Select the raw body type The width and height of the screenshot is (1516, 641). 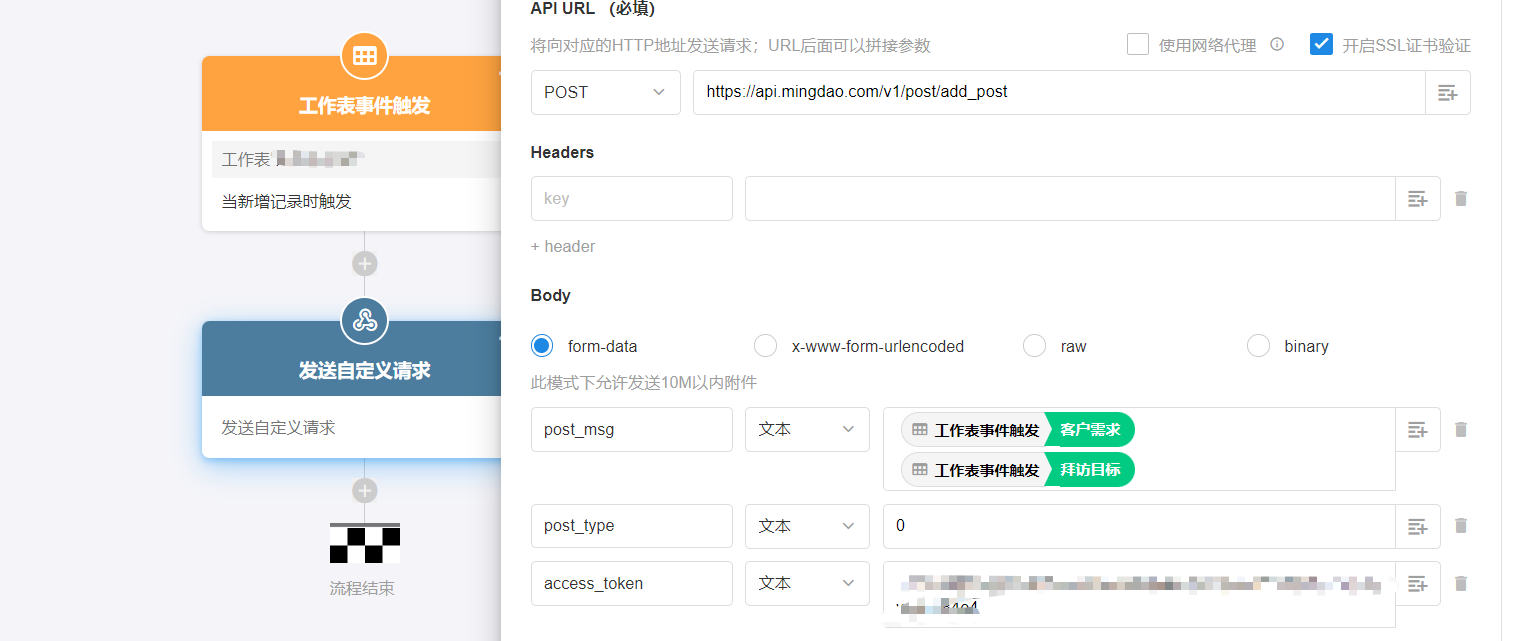(x=1034, y=346)
